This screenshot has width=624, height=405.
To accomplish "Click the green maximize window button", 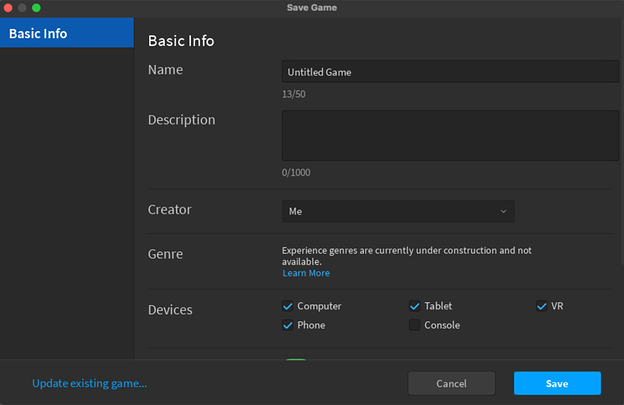I will pos(36,8).
